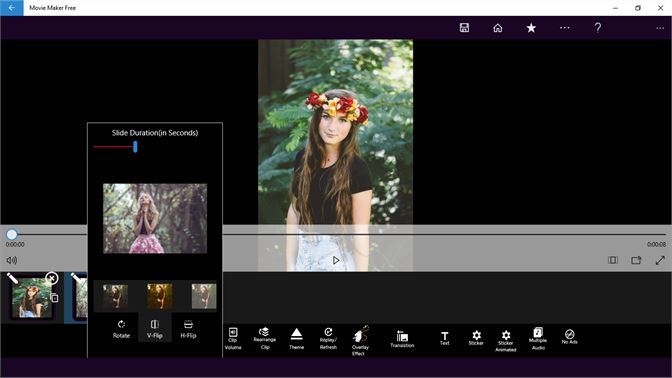Go back using the title bar arrow
Viewport: 672px width, 378px height.
(x=12, y=8)
